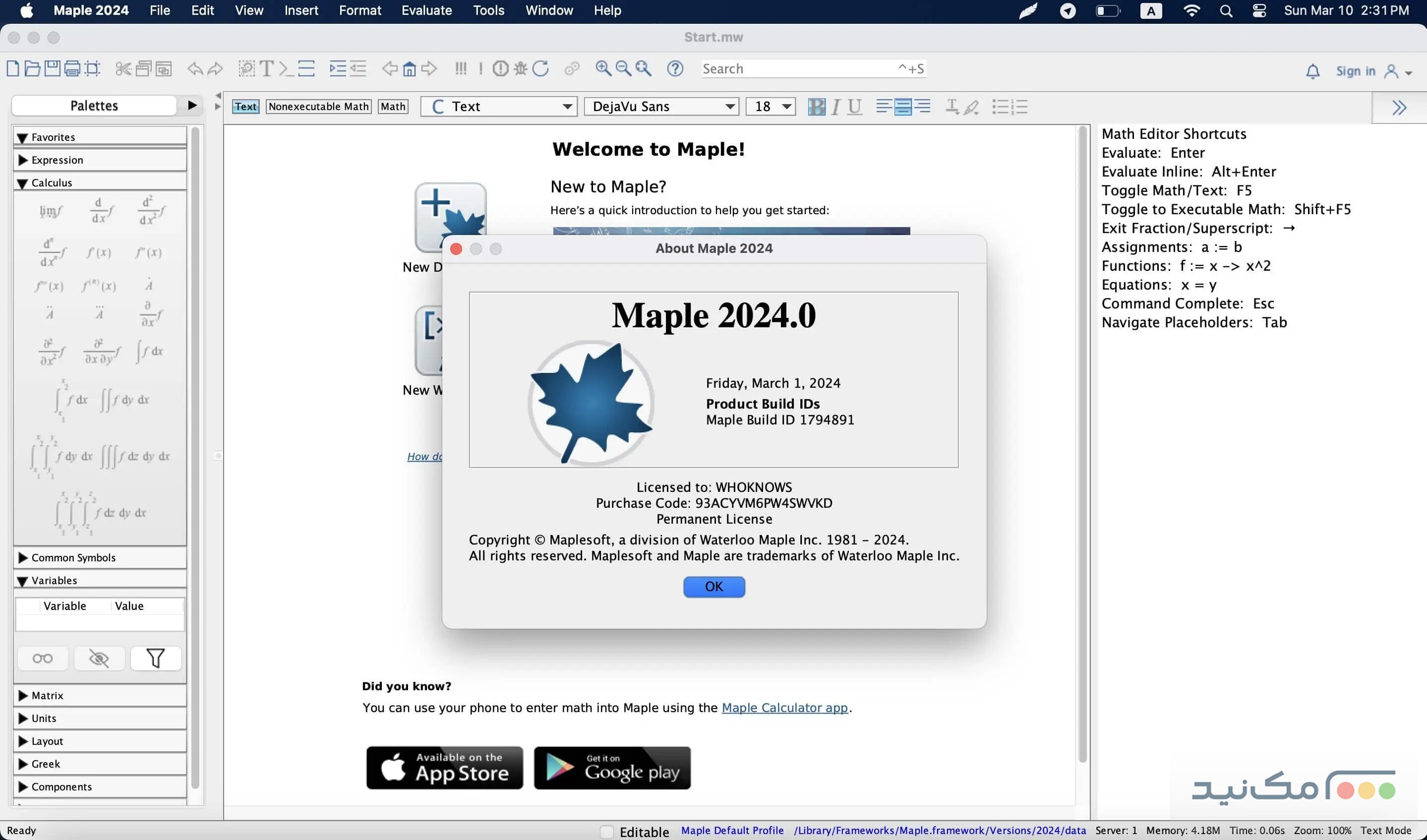Screen dimensions: 1427x840
Task: Uncheck the Editable checkbox
Action: point(606,832)
